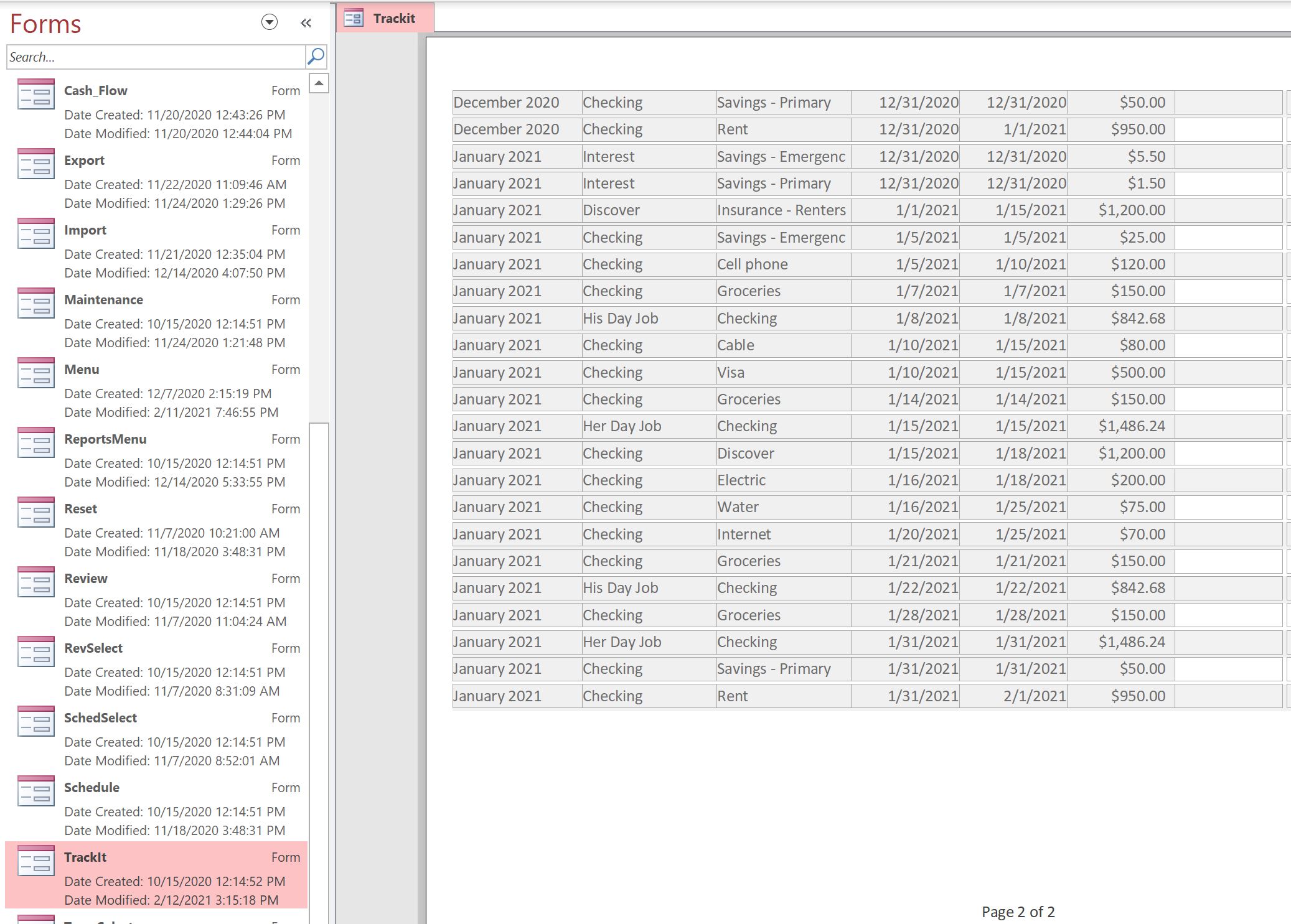Click the Reset form icon
1291x924 pixels.
(x=36, y=512)
